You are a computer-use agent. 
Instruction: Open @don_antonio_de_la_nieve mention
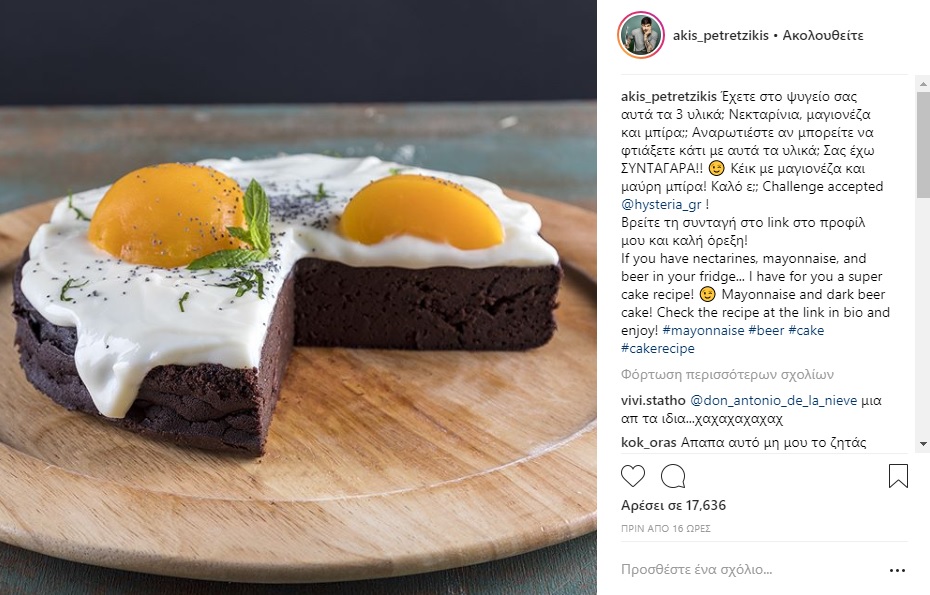773,401
